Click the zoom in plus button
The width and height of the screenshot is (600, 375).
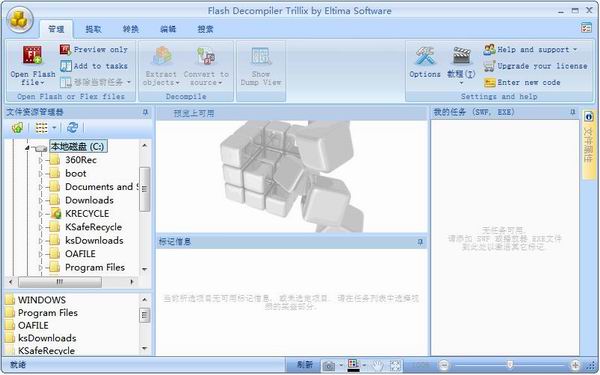click(575, 365)
